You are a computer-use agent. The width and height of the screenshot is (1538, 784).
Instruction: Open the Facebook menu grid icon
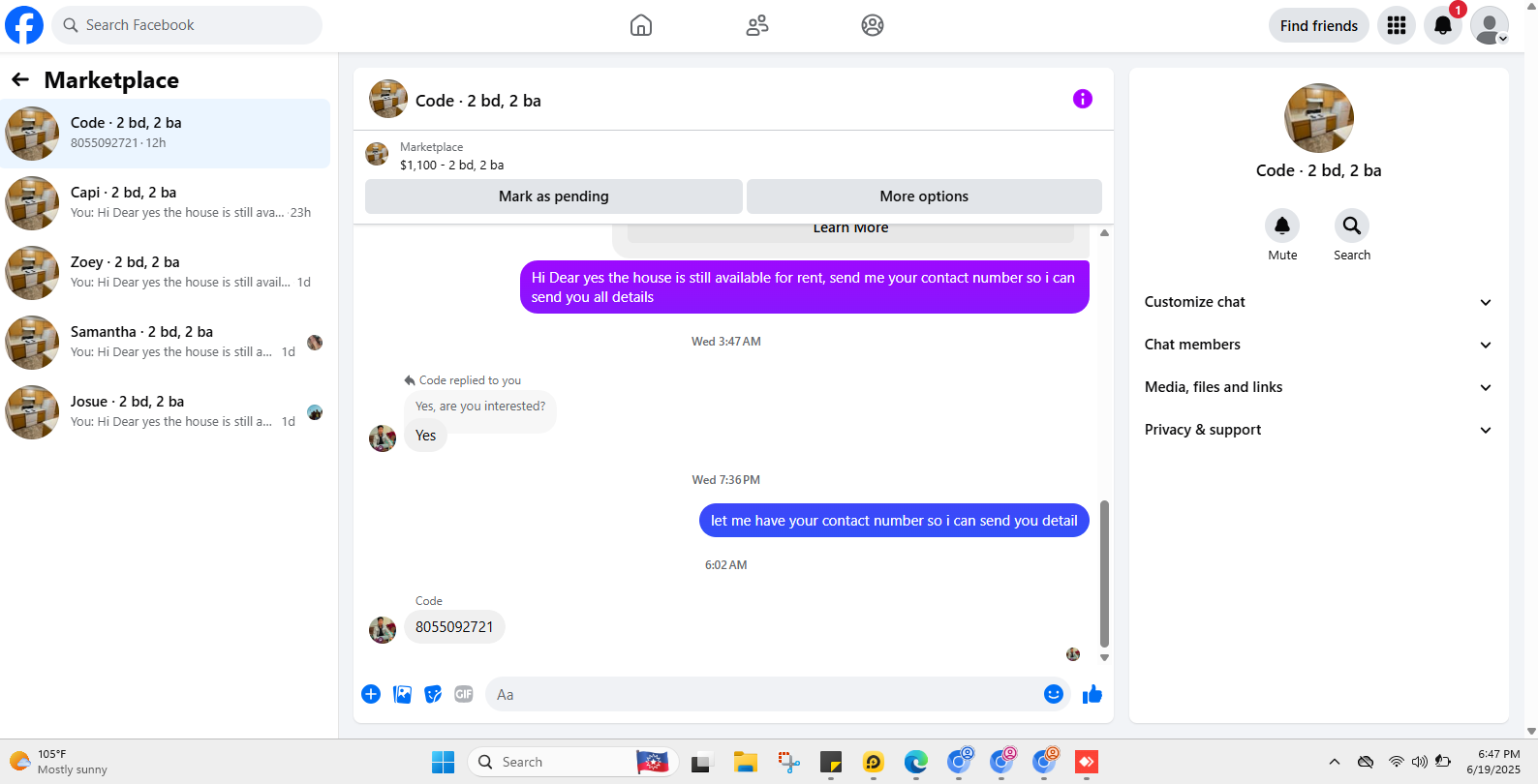click(1397, 25)
